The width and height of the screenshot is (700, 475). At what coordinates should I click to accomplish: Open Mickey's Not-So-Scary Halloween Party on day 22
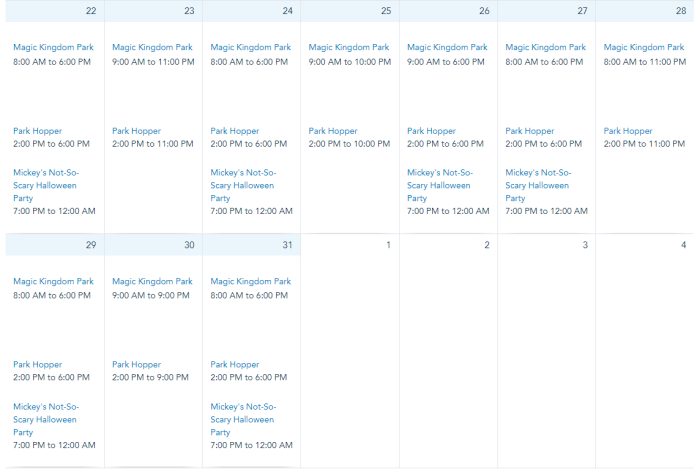point(46,185)
